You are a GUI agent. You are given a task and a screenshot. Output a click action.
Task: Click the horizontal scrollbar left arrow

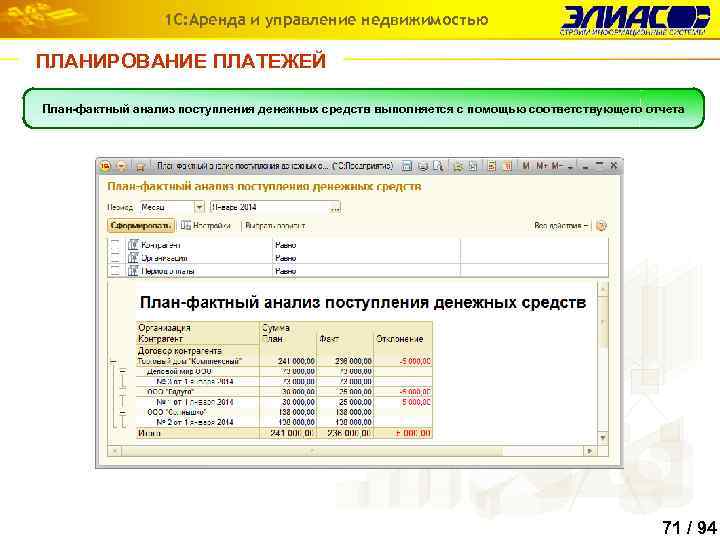point(114,451)
